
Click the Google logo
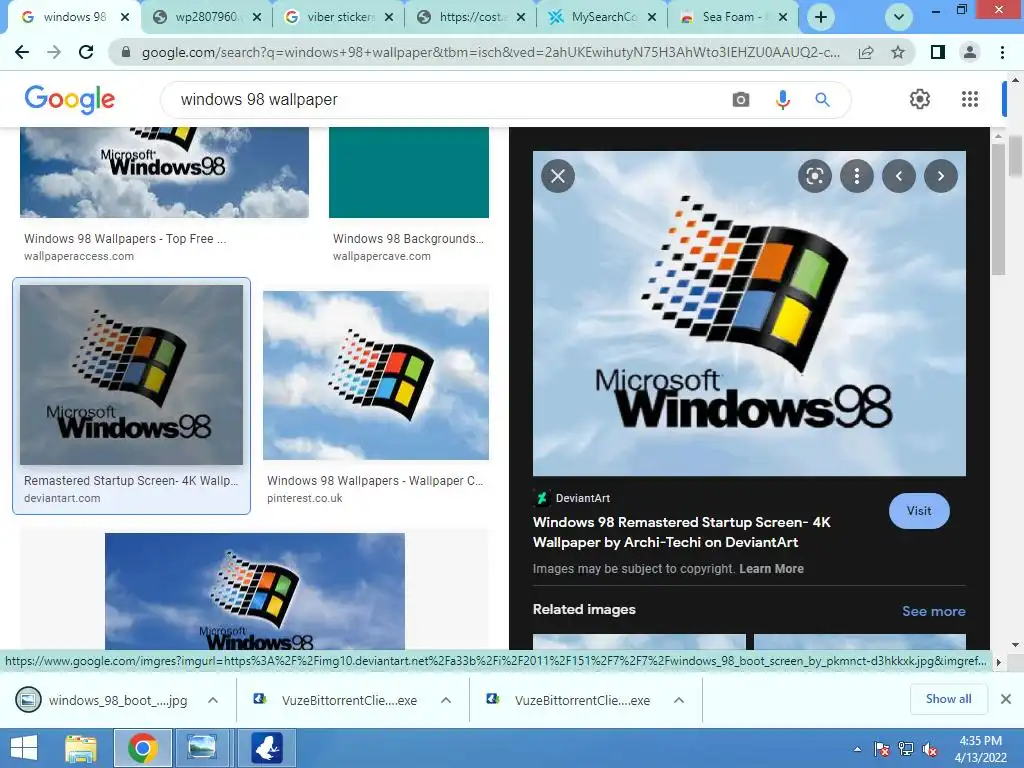pyautogui.click(x=70, y=99)
